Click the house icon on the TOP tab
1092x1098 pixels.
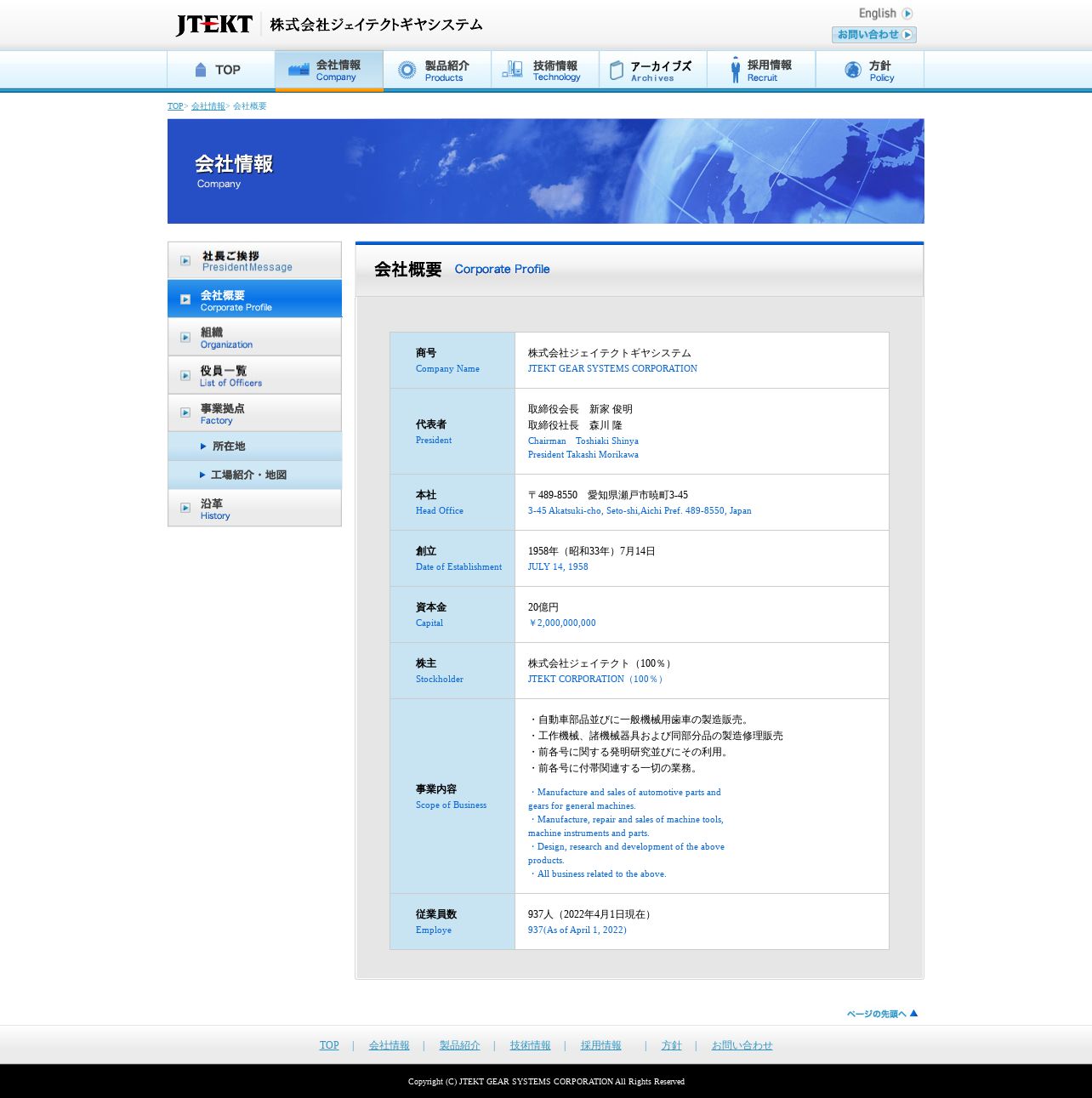[201, 70]
